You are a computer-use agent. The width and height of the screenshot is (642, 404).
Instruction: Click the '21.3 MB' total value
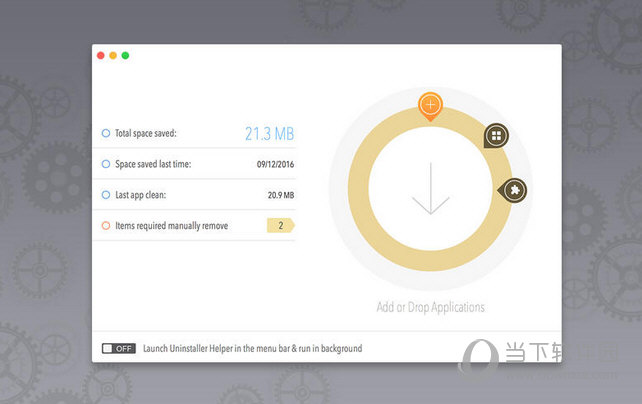click(269, 134)
